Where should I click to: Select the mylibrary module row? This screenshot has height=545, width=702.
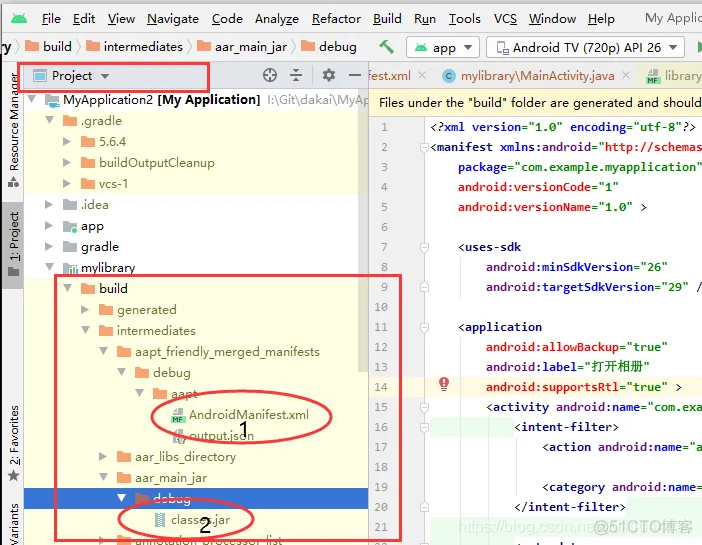(x=196, y=268)
